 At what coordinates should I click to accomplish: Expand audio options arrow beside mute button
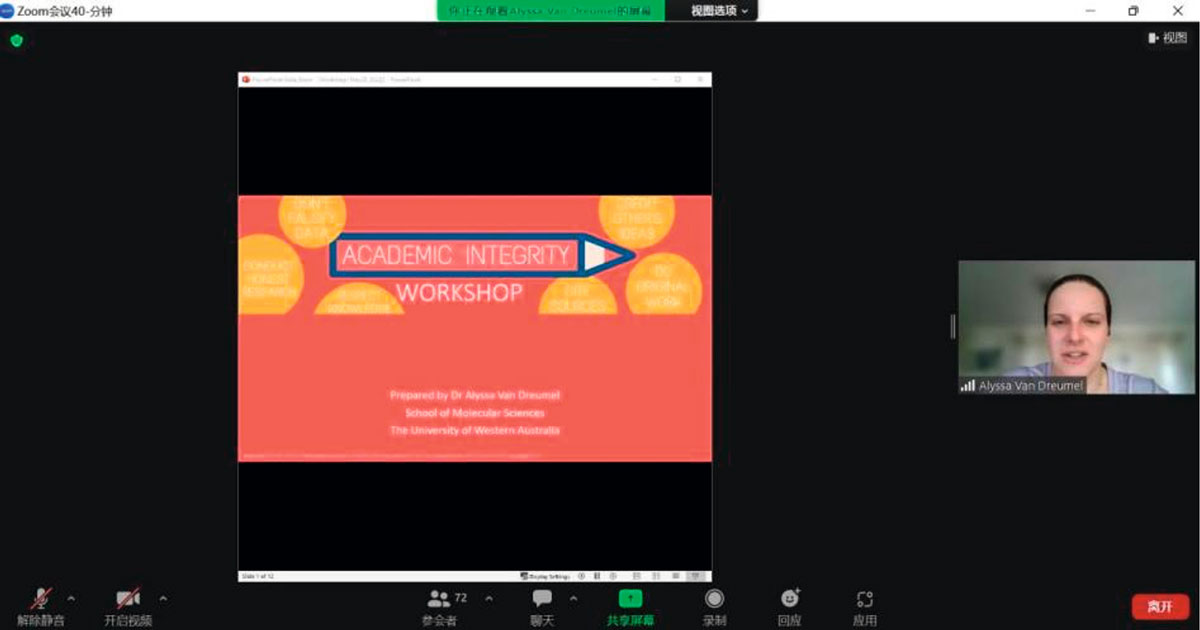pos(71,599)
